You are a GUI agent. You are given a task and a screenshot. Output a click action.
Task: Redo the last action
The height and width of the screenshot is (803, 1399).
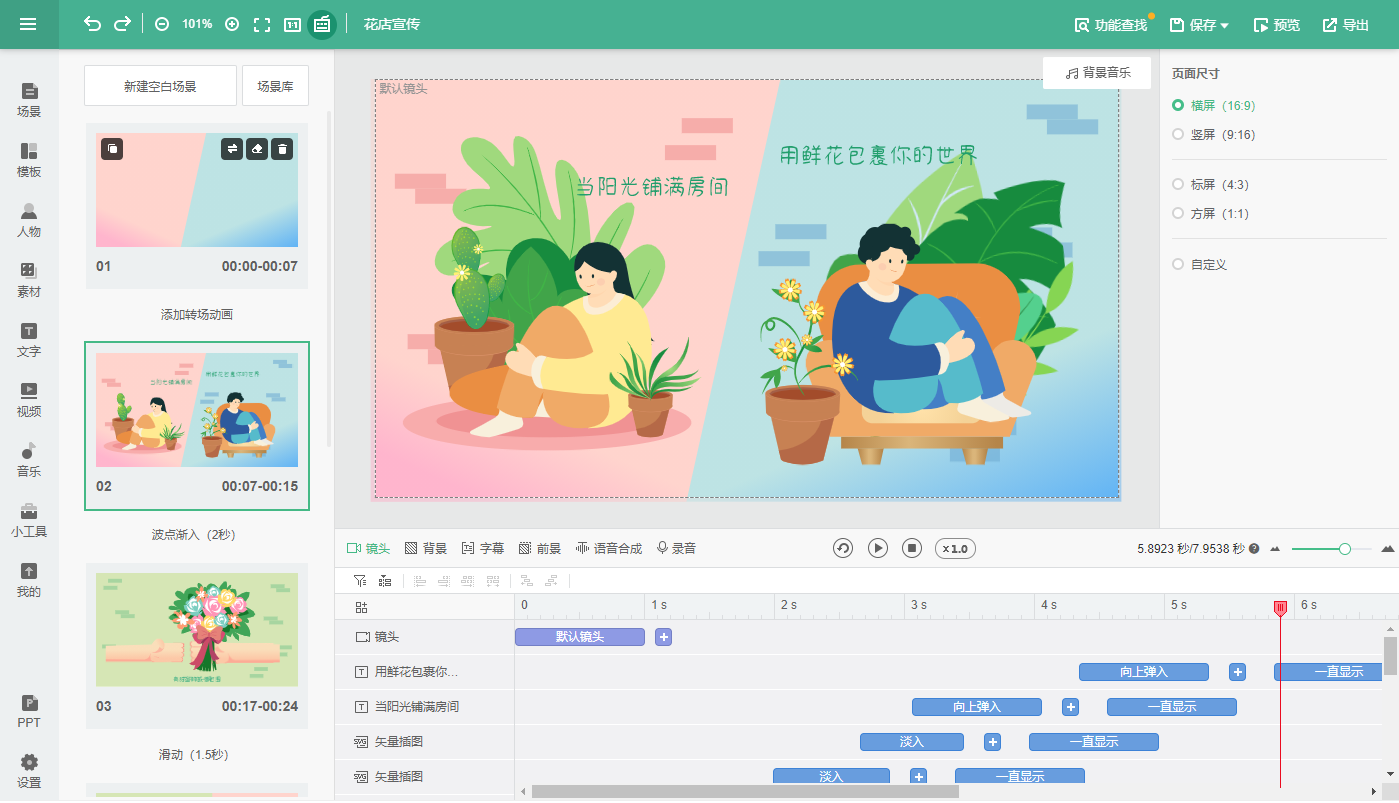point(122,24)
